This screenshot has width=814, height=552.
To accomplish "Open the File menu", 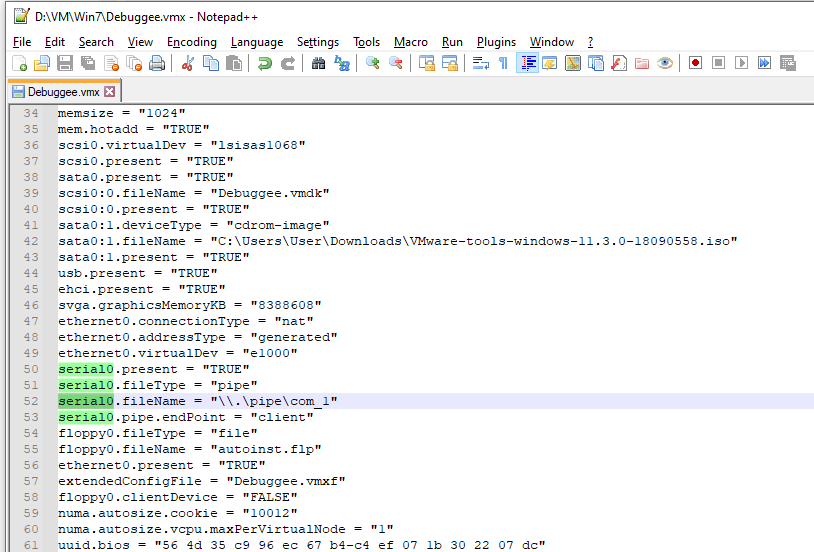I will tap(22, 42).
